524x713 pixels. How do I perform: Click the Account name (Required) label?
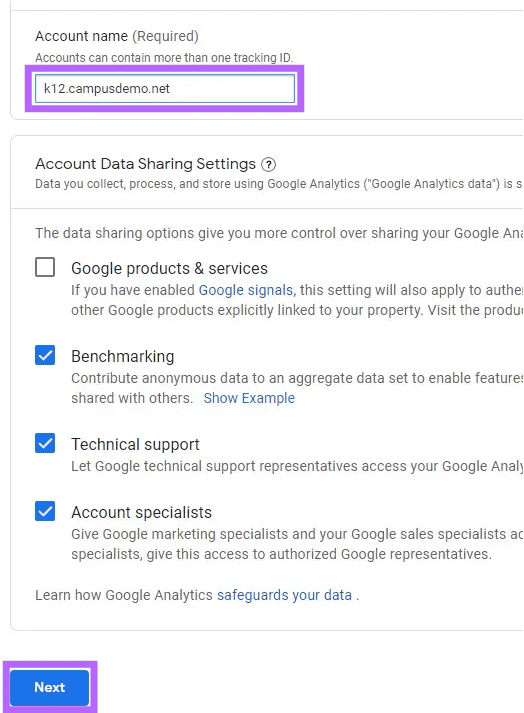click(x=117, y=36)
